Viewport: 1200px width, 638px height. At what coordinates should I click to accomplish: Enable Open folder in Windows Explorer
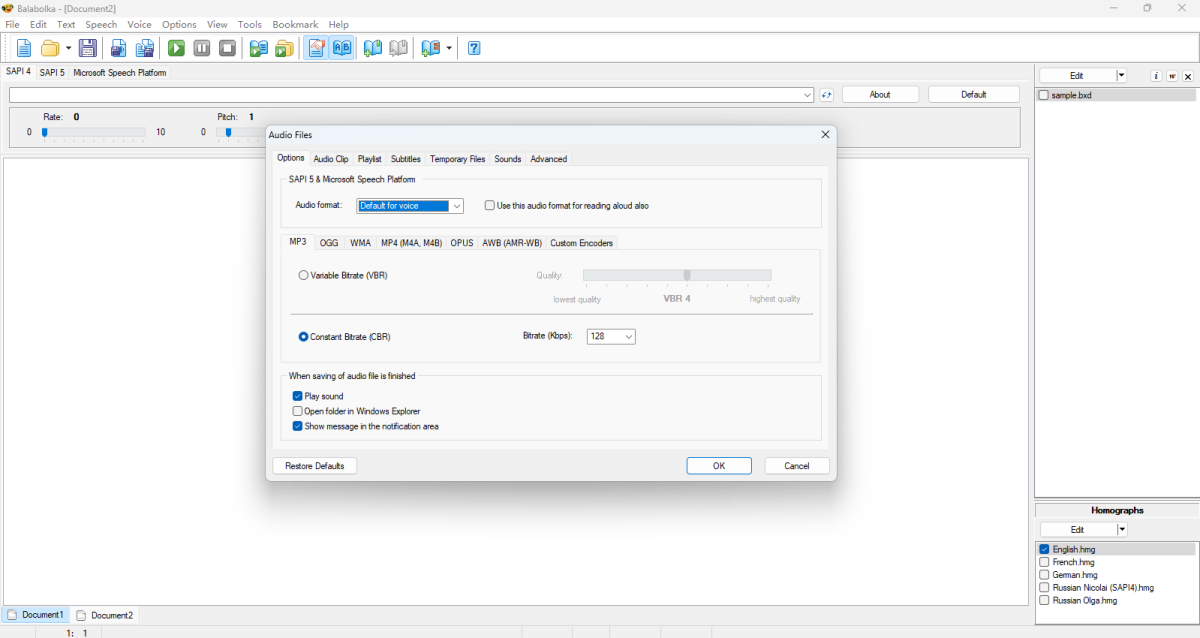point(298,411)
